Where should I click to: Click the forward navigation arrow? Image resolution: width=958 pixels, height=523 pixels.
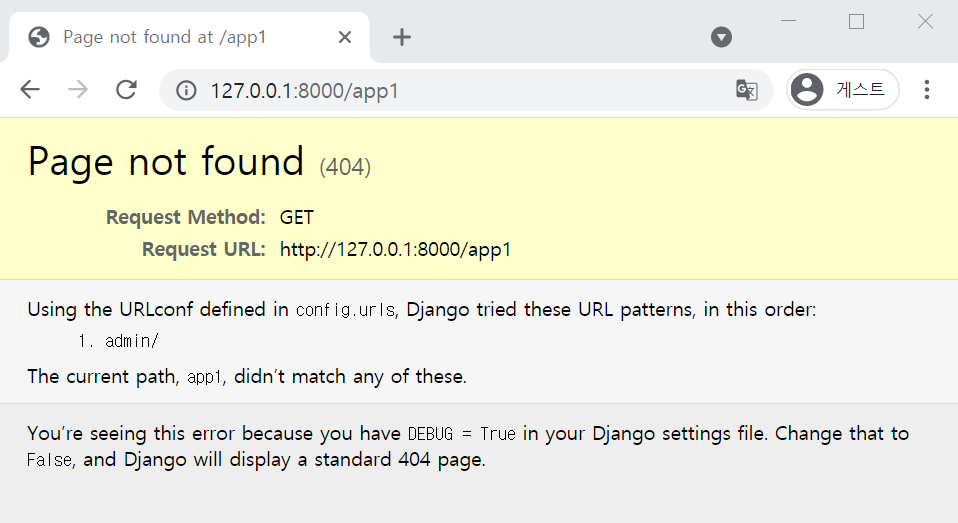coord(78,90)
